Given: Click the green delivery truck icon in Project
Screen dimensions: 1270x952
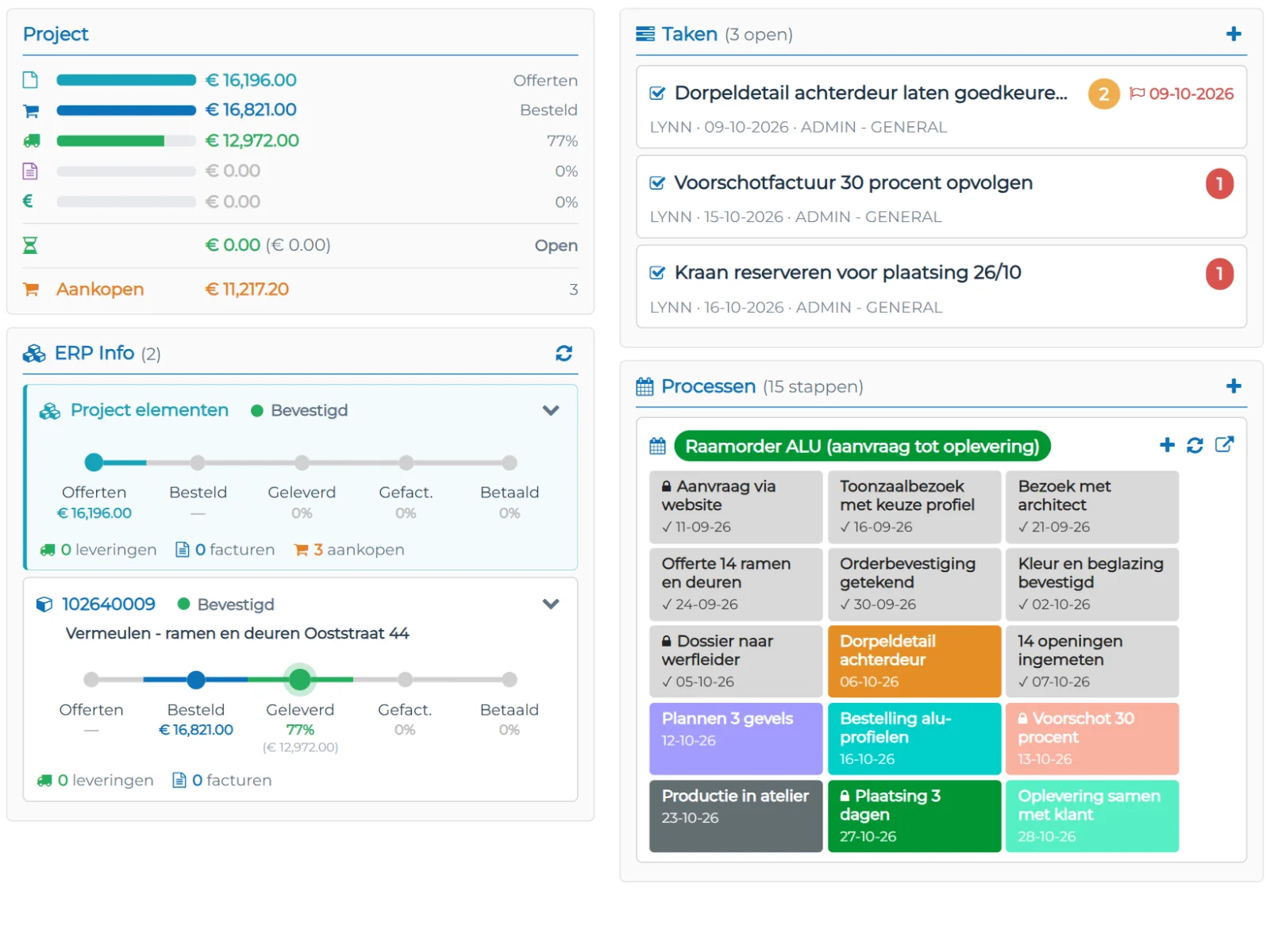Looking at the screenshot, I should (31, 140).
